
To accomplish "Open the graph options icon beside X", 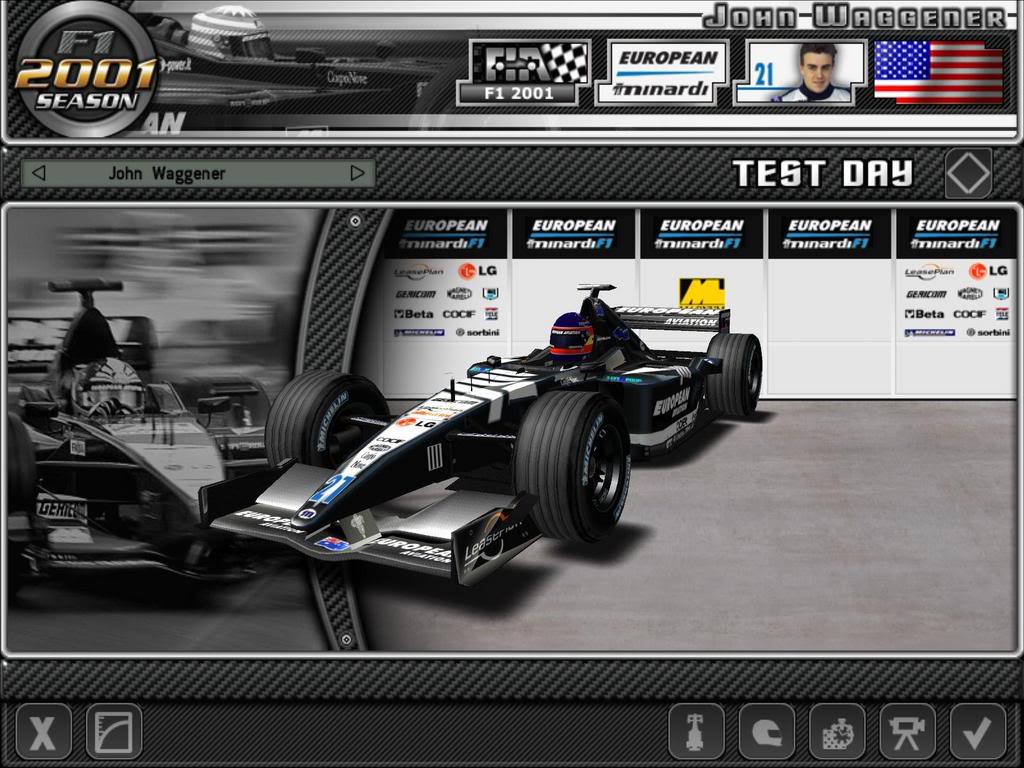I will point(114,731).
